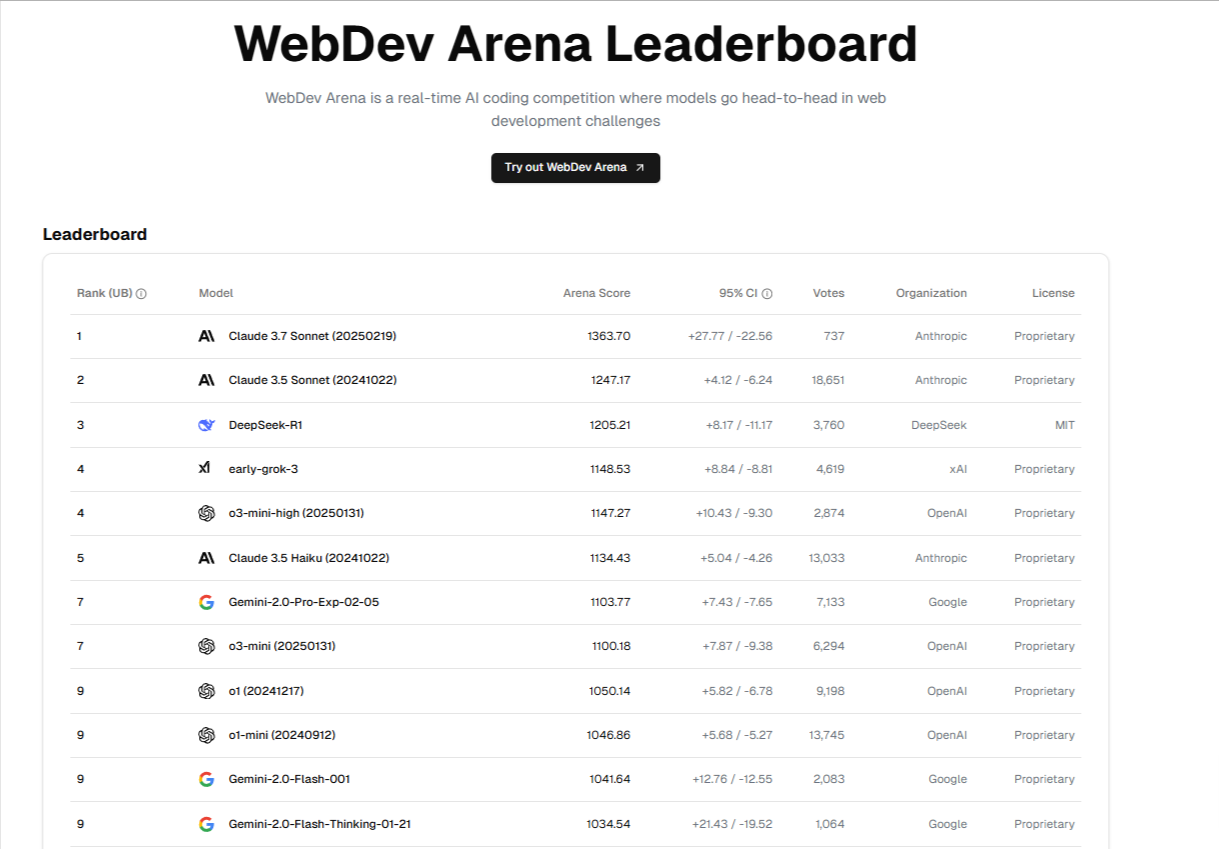The height and width of the screenshot is (849, 1219).
Task: Click the OpenAI logo beside o3-mini (20250131)
Action: pyautogui.click(x=207, y=646)
